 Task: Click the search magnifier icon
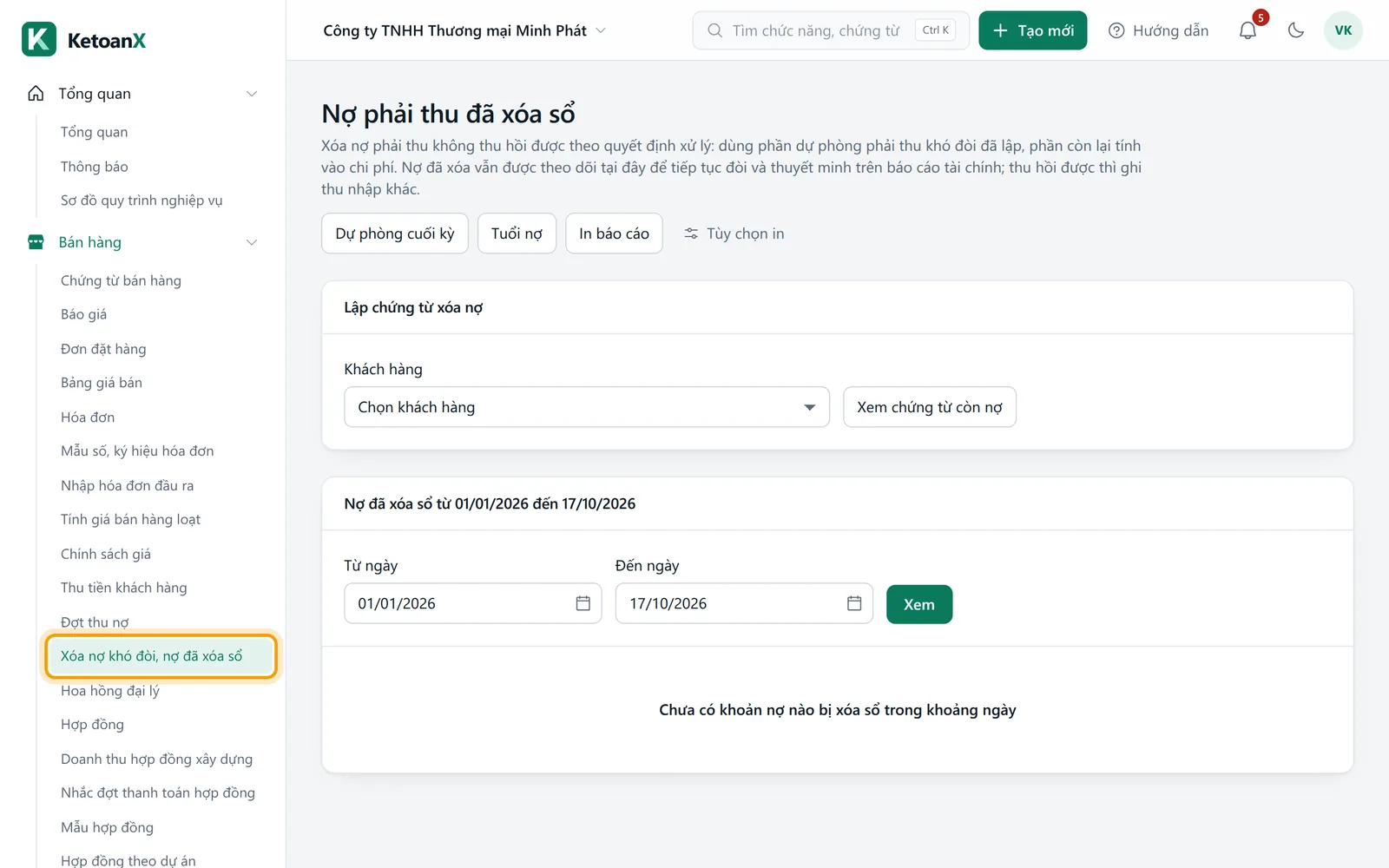(714, 30)
